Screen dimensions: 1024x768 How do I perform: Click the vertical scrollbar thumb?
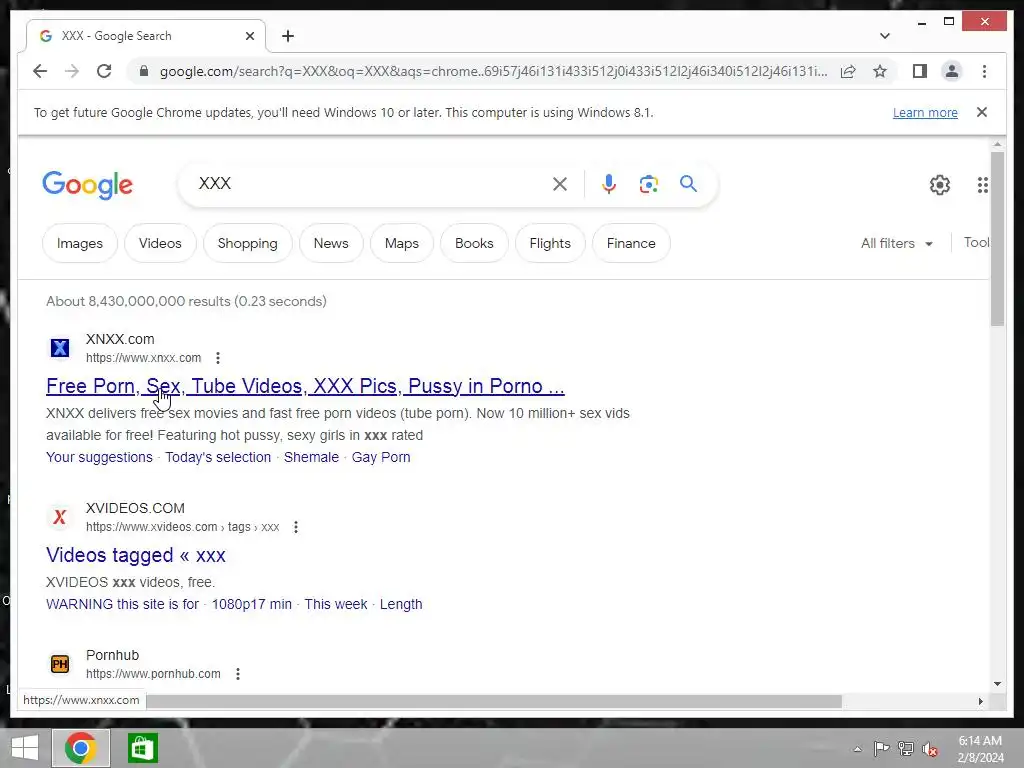[997, 238]
